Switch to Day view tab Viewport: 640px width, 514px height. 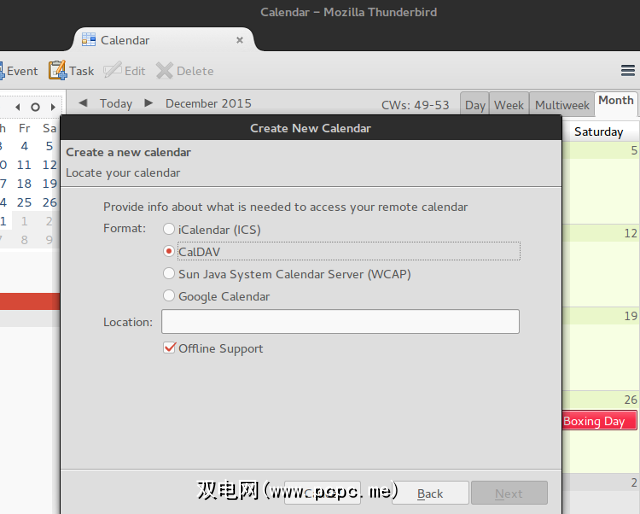pyautogui.click(x=475, y=105)
